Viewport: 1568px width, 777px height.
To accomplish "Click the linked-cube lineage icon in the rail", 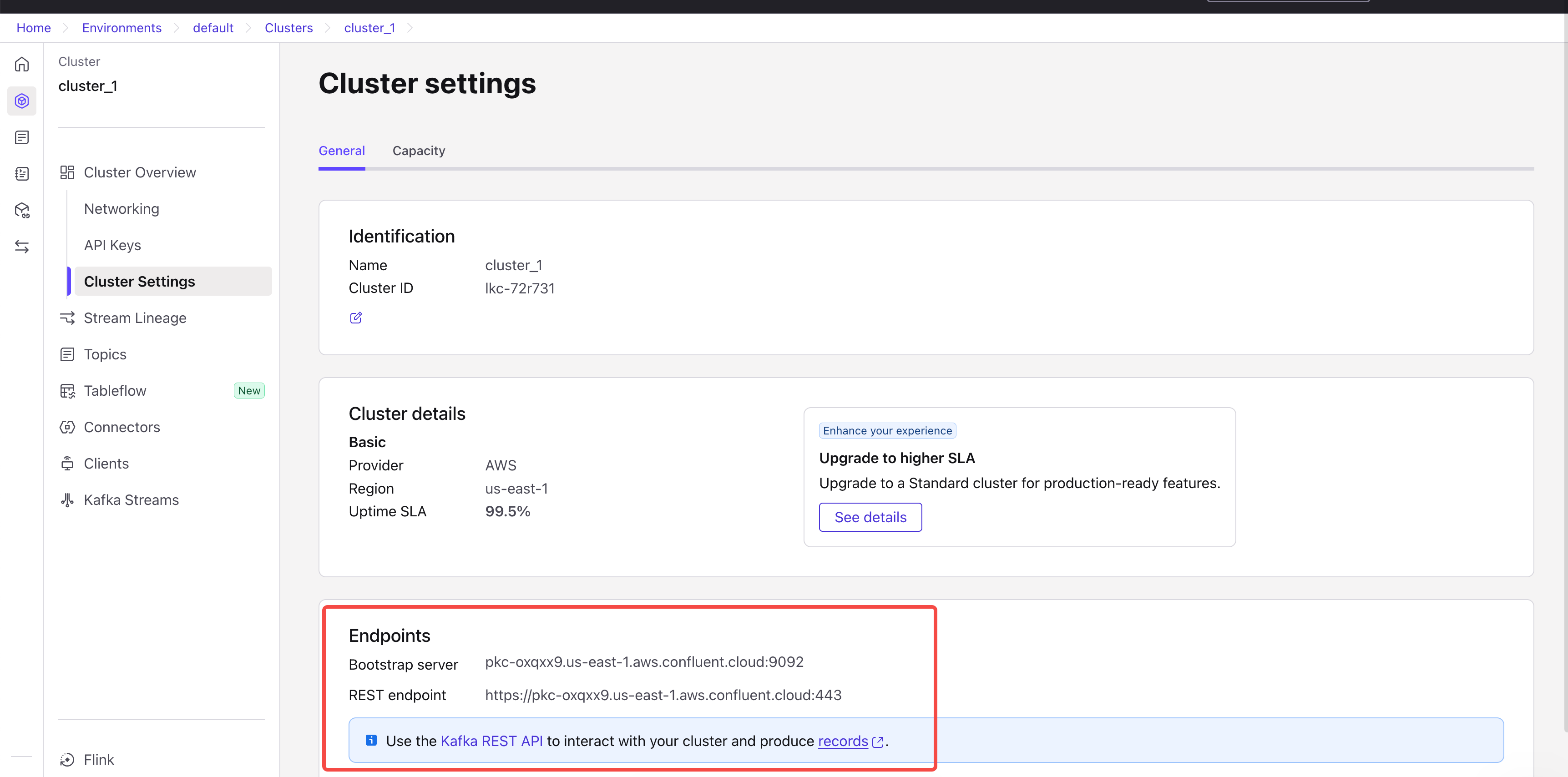I will click(x=21, y=210).
